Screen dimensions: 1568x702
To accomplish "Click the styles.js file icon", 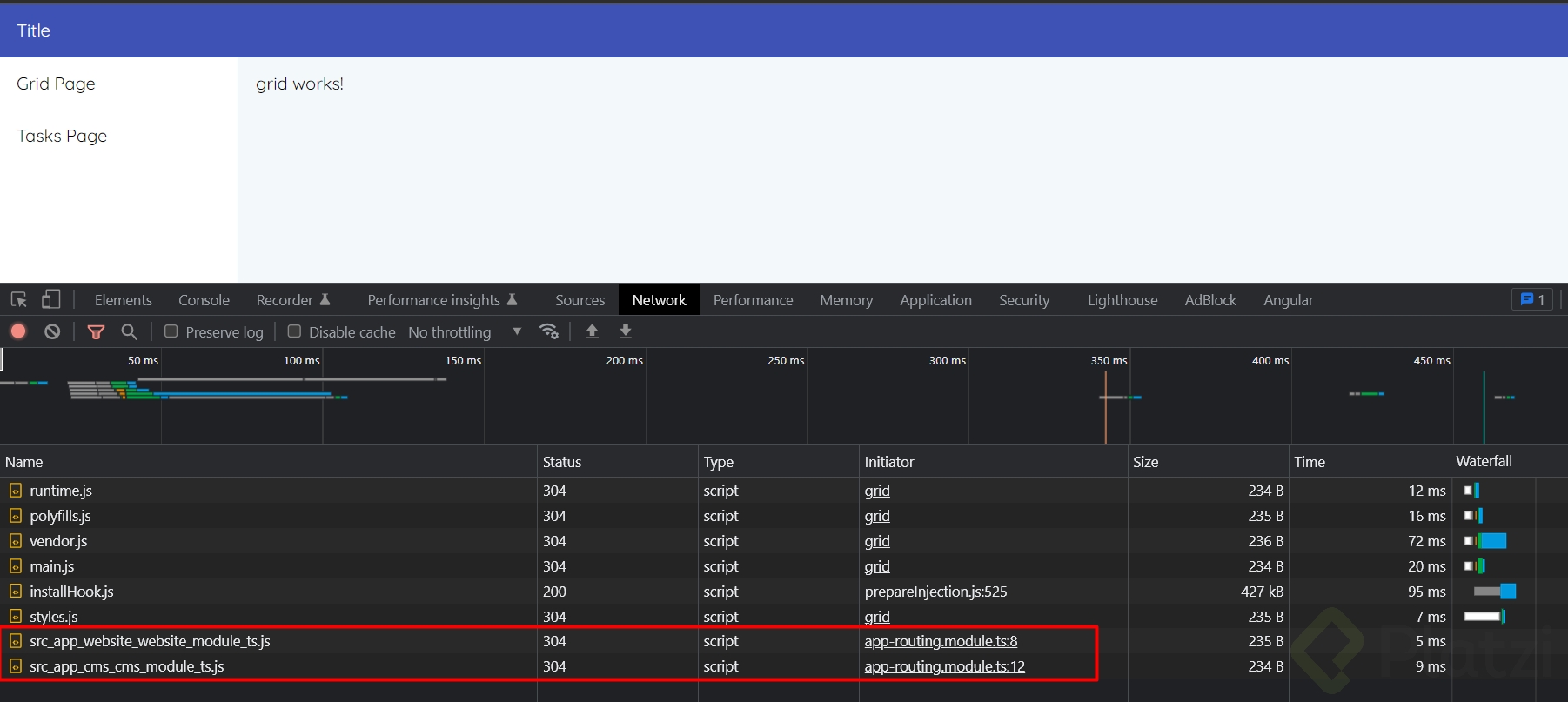I will pos(16,617).
